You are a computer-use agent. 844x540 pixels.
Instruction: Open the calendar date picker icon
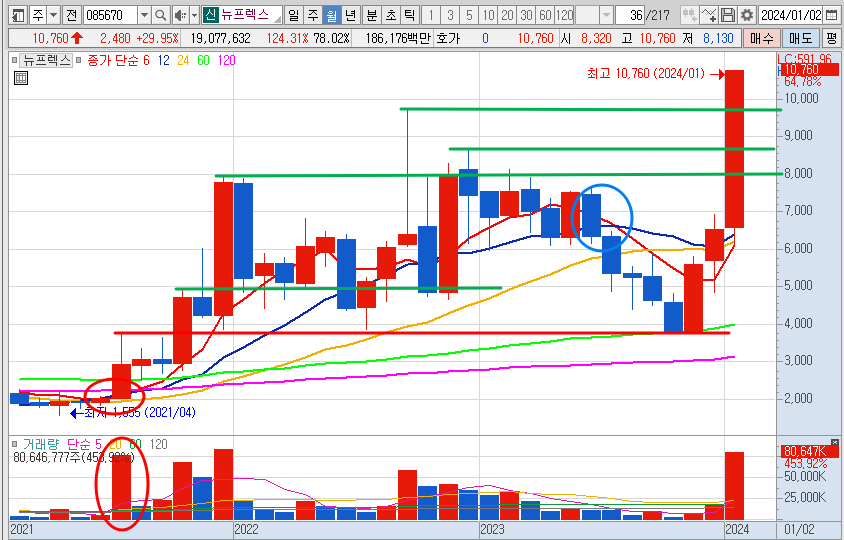(832, 15)
